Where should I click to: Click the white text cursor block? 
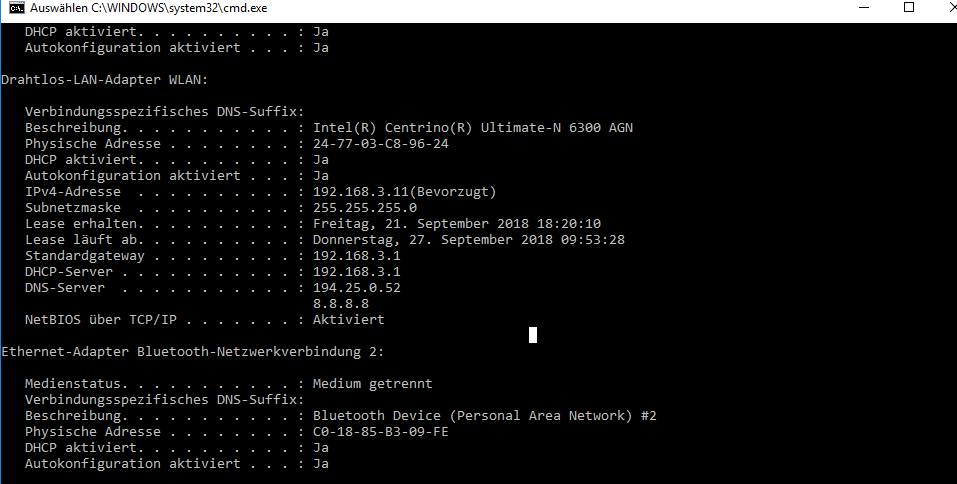pyautogui.click(x=533, y=335)
